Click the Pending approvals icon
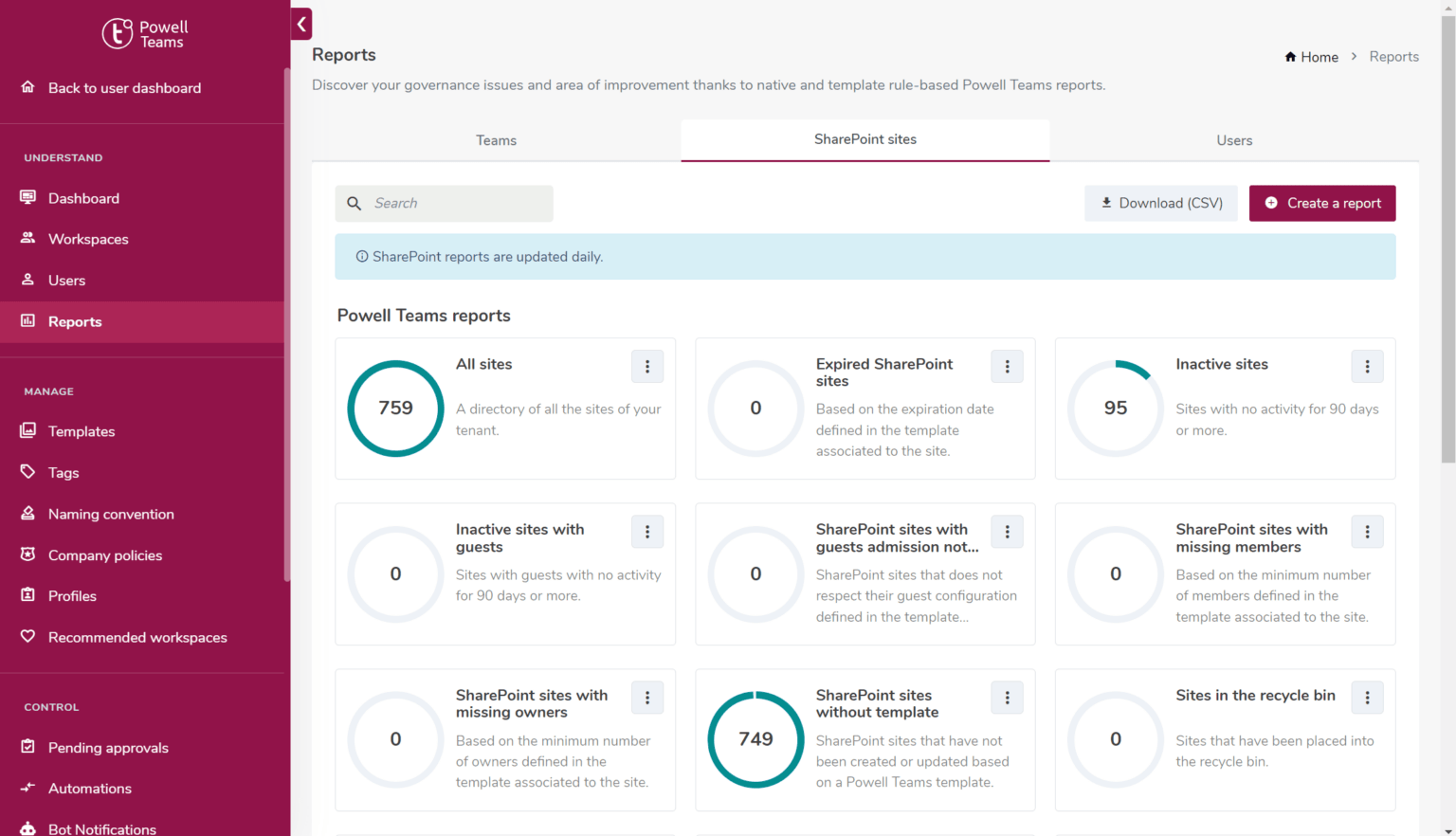1456x836 pixels. tap(27, 747)
